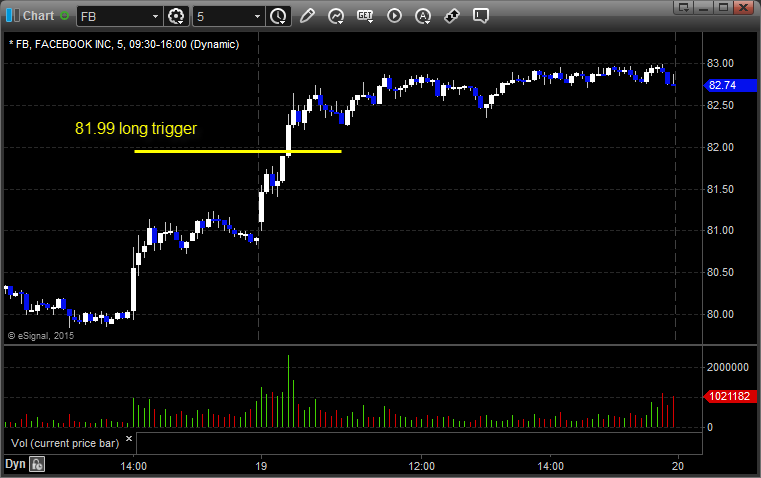
Task: Click the FB, FACEBOOK INC chart title
Action: click(124, 44)
